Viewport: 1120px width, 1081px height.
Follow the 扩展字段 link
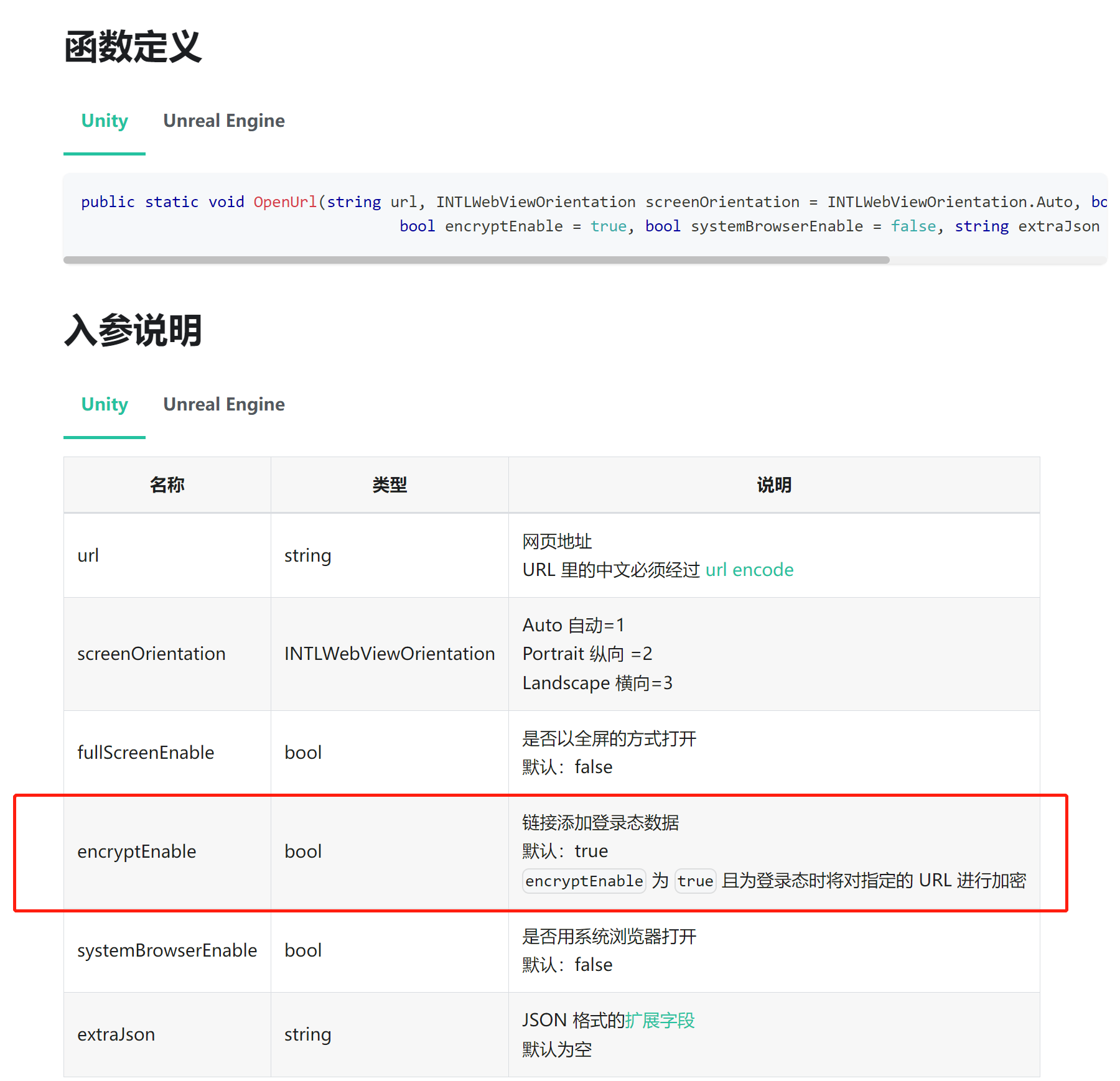[x=660, y=1020]
